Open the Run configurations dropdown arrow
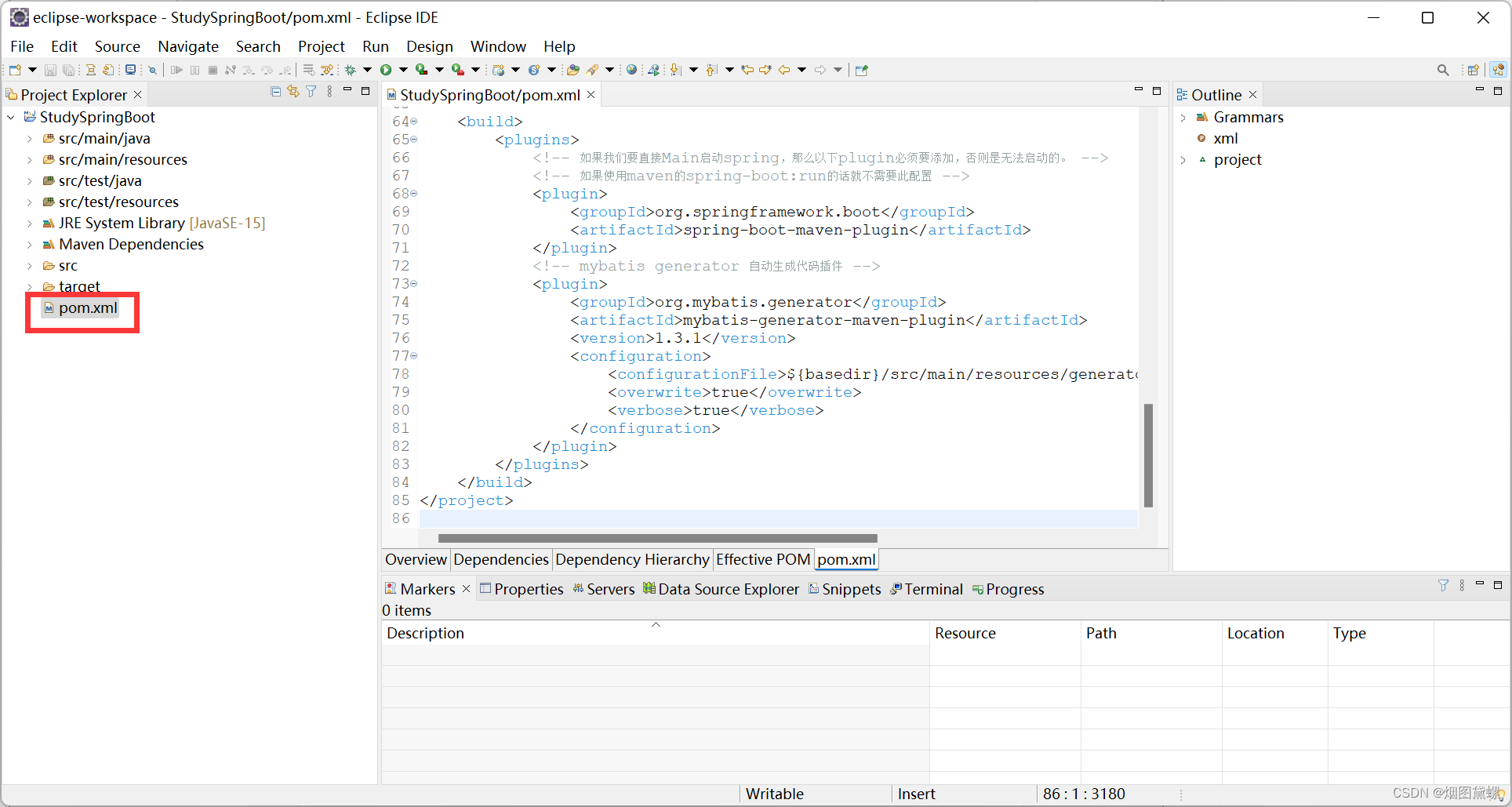1512x807 pixels. (403, 70)
